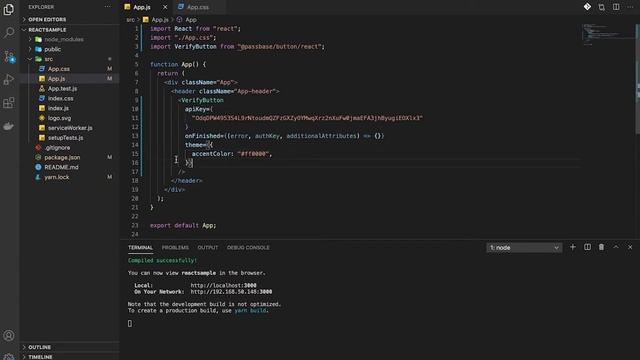Open the Run and Debug view
The width and height of the screenshot is (640, 360).
tap(9, 80)
